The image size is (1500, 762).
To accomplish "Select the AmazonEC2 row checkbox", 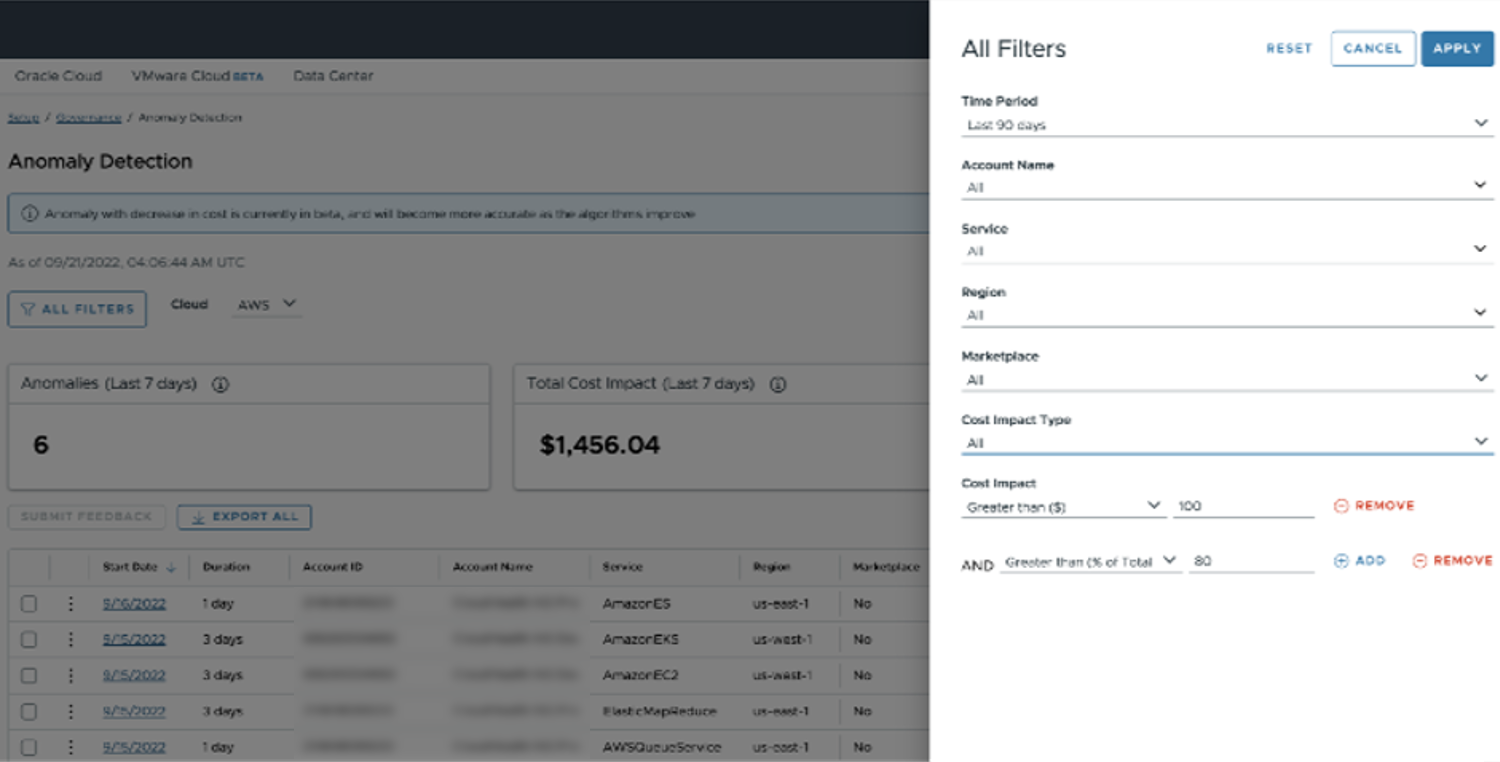I will tap(29, 675).
